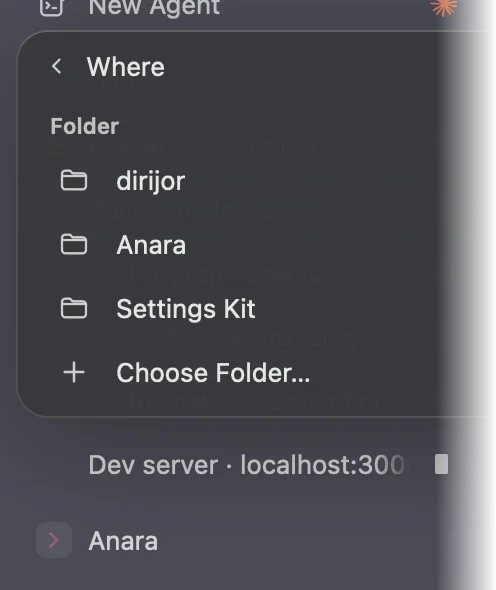This screenshot has height=590, width=496.
Task: Open the Anara project row at bottom
Action: click(123, 541)
